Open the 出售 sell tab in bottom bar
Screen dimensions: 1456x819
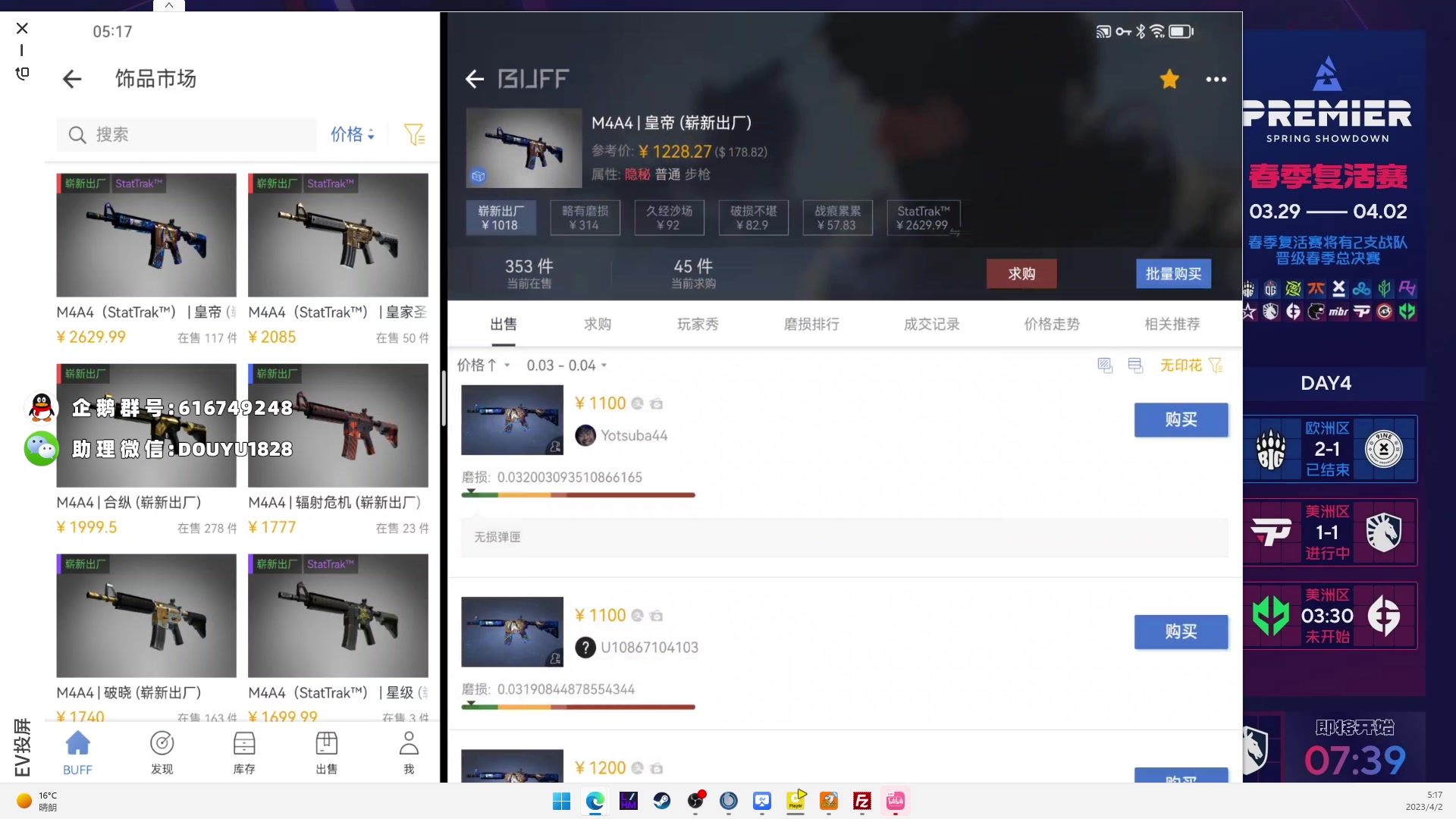click(326, 752)
